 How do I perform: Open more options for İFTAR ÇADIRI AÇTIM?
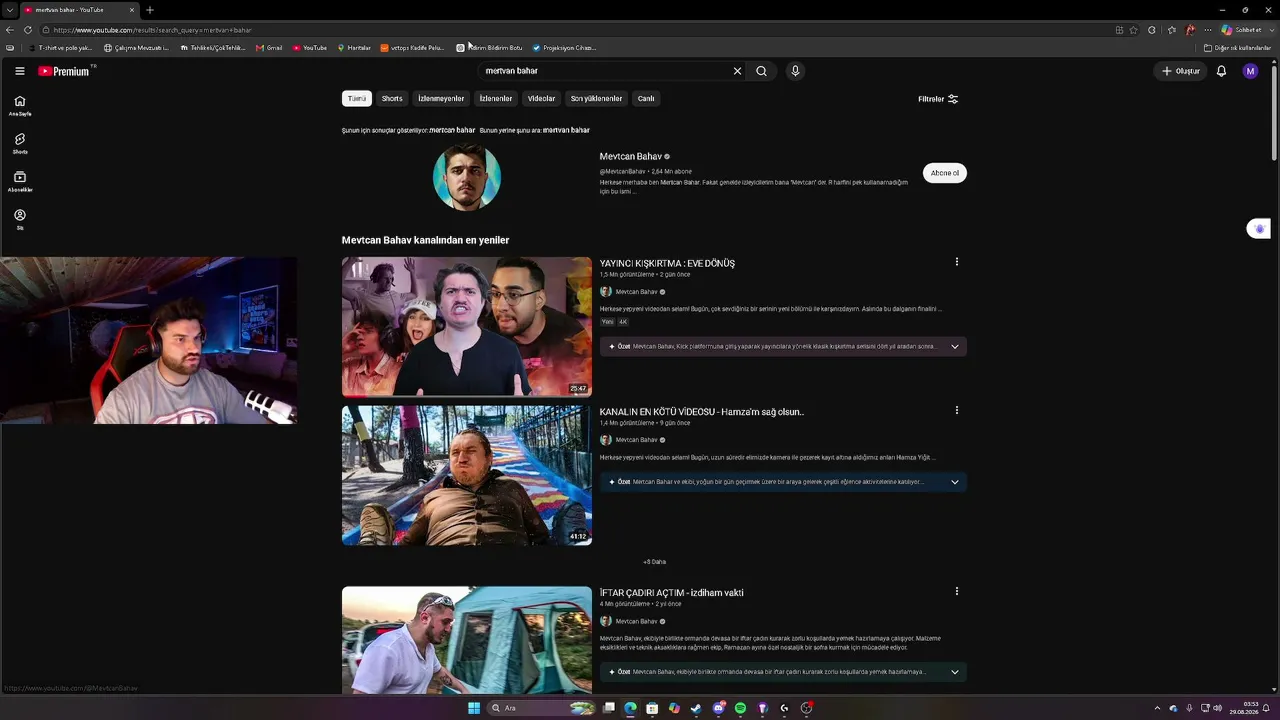pos(957,591)
